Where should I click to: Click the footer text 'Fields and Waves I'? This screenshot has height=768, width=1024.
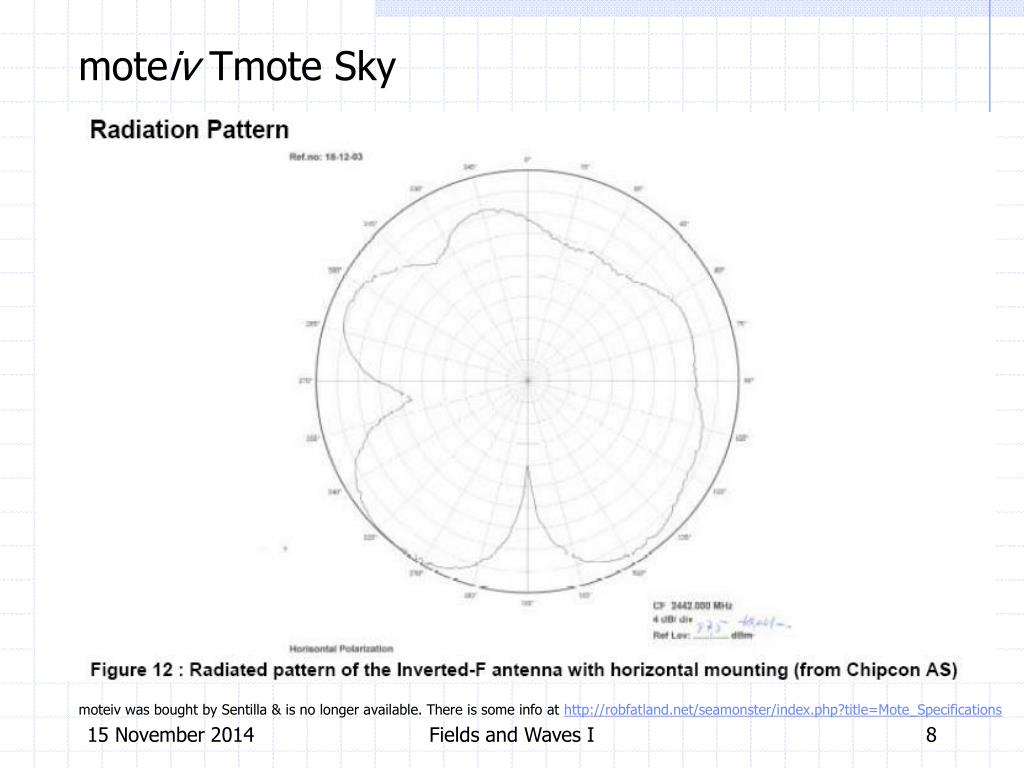(x=511, y=735)
